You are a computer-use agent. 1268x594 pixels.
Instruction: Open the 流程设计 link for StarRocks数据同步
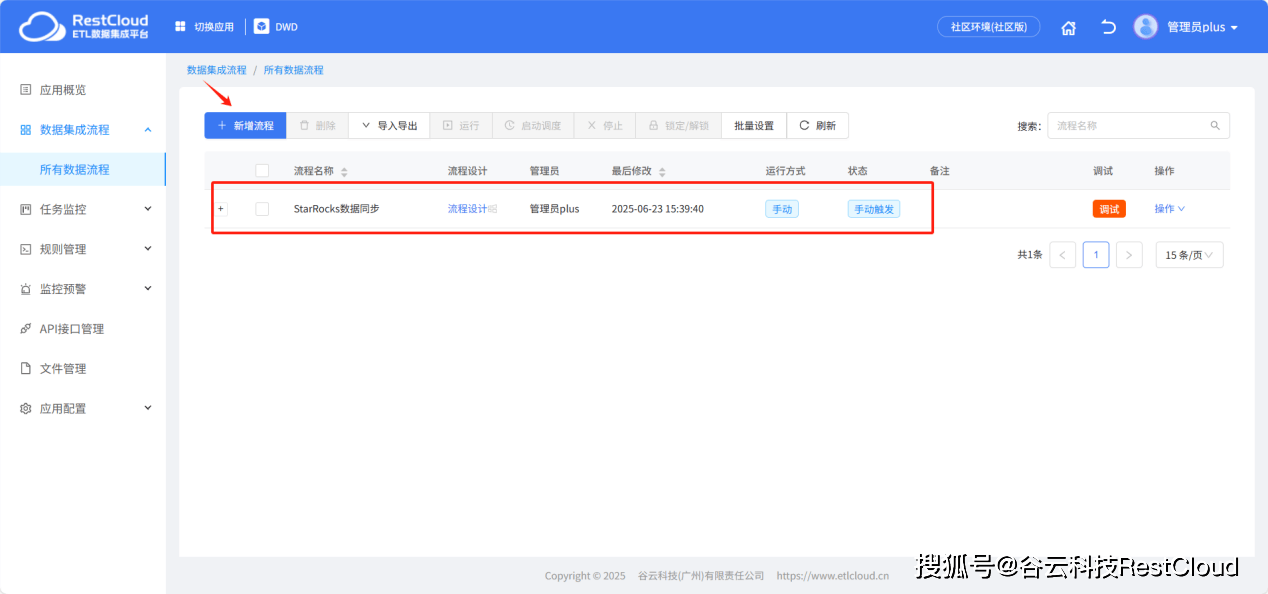click(x=467, y=209)
